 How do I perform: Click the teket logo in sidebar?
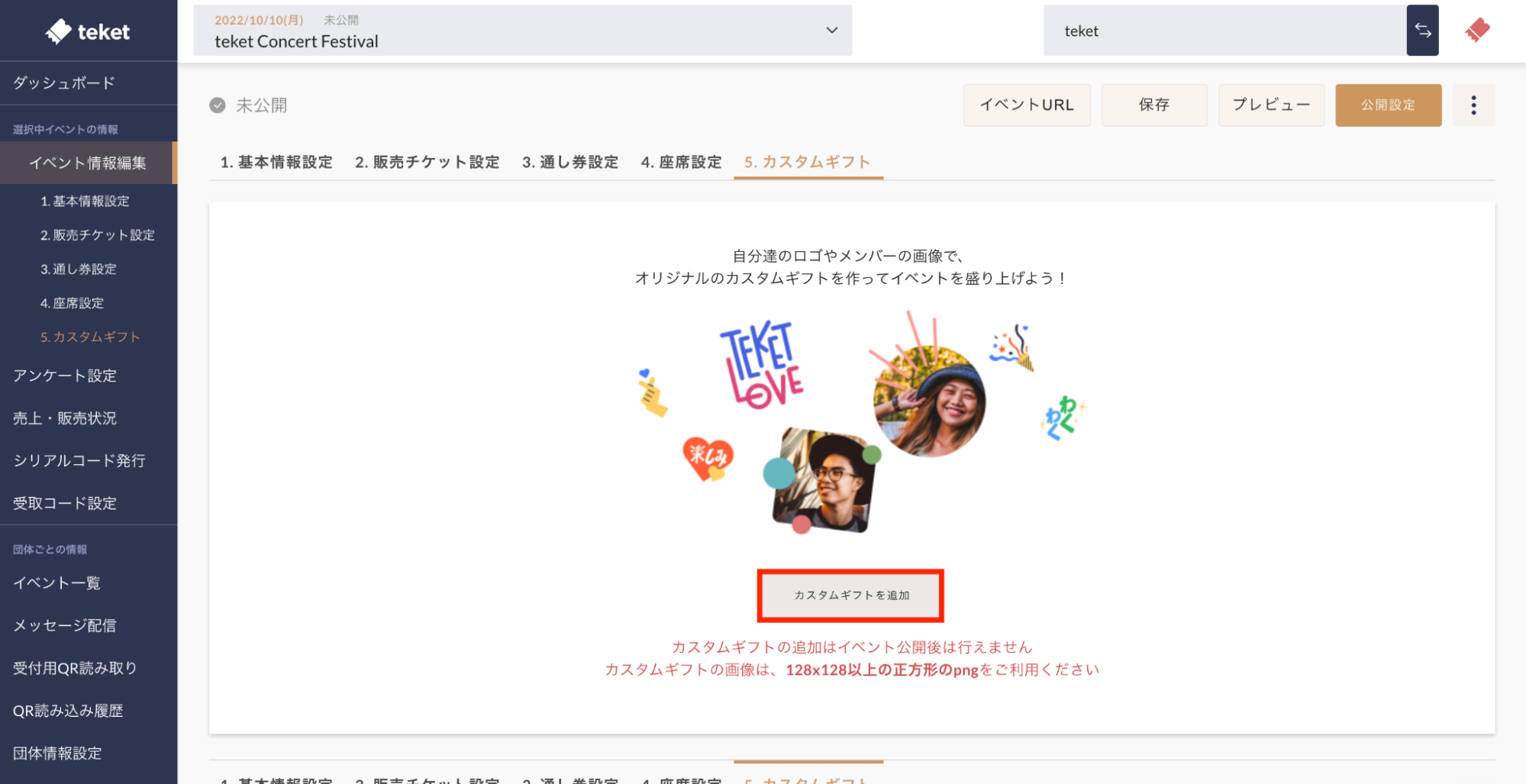point(88,31)
